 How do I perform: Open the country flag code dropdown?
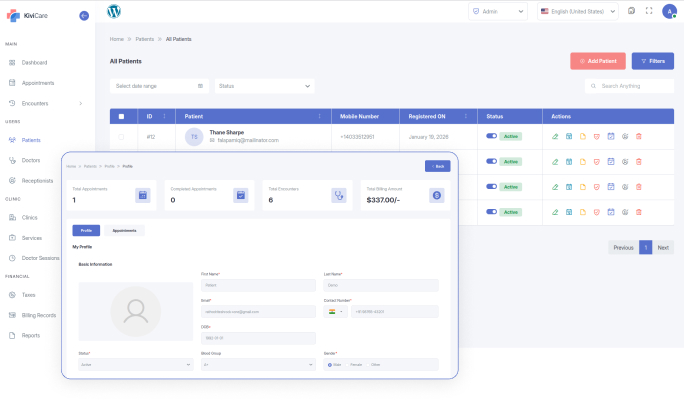pos(335,311)
